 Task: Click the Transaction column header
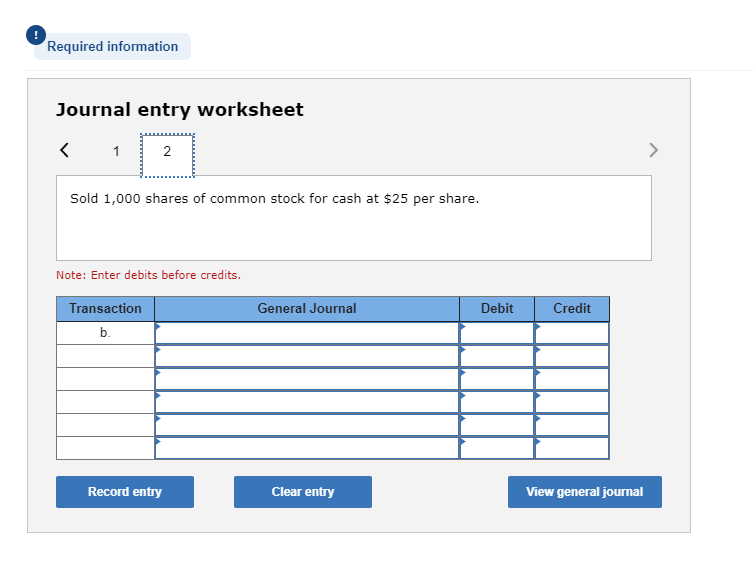pyautogui.click(x=105, y=309)
